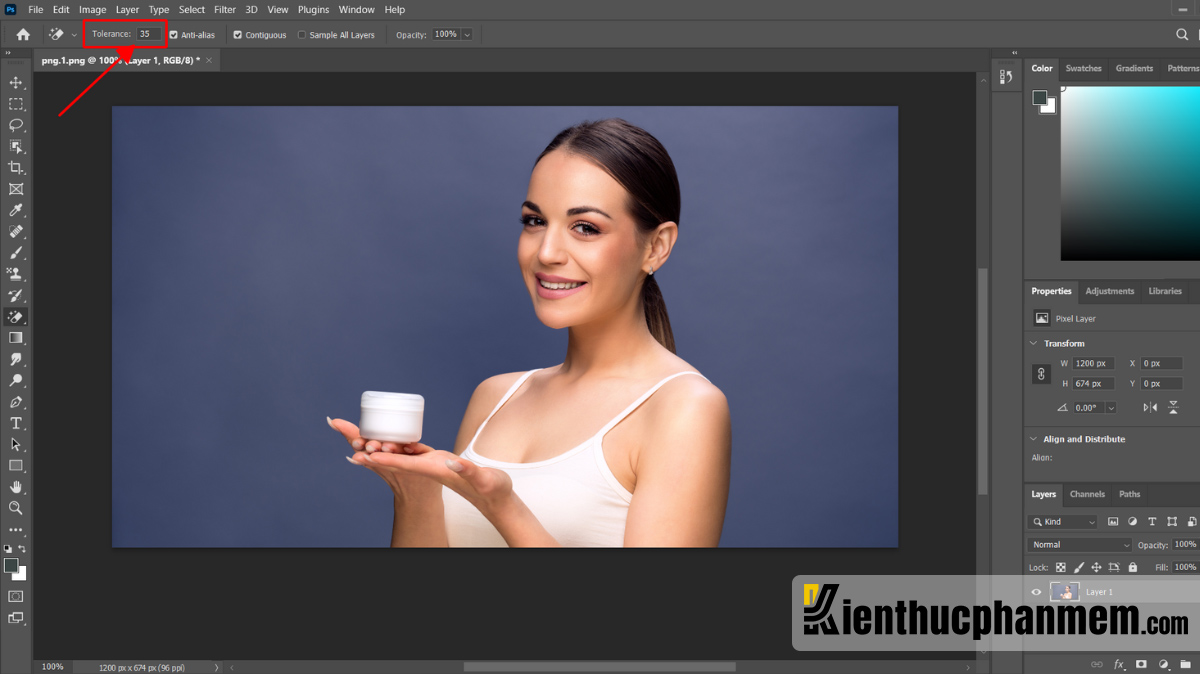
Task: Uncheck the Contiguous option
Action: coord(238,35)
